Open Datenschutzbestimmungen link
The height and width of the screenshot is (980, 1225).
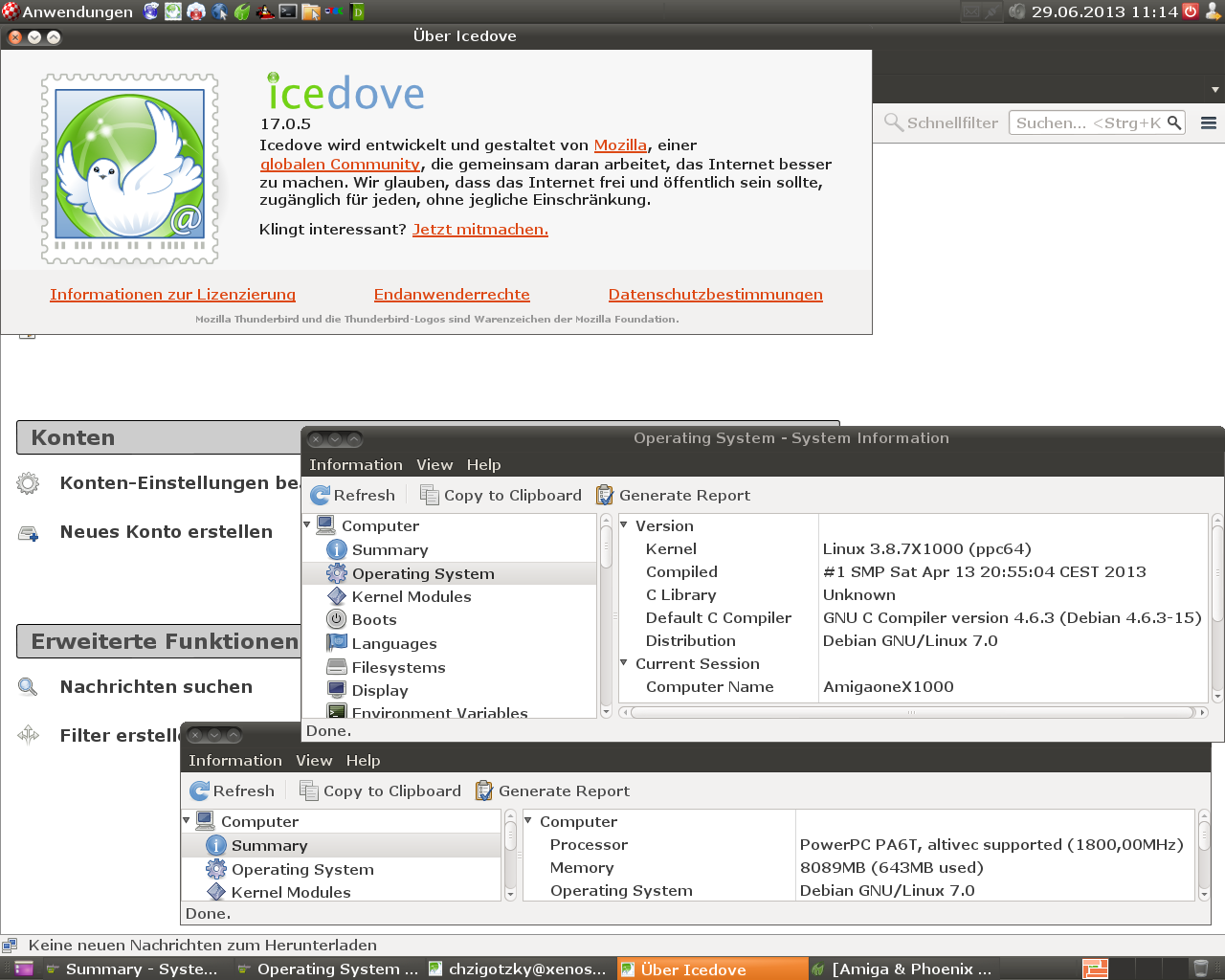(715, 295)
